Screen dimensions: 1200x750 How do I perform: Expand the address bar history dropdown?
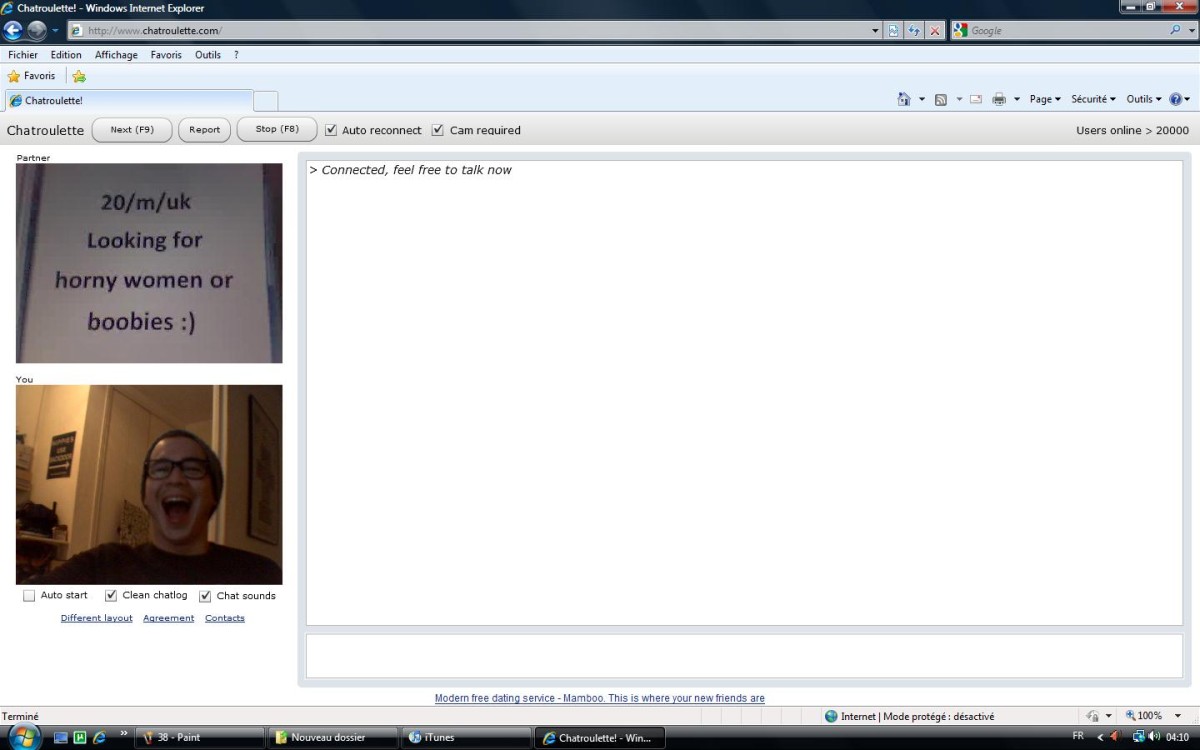(x=876, y=30)
